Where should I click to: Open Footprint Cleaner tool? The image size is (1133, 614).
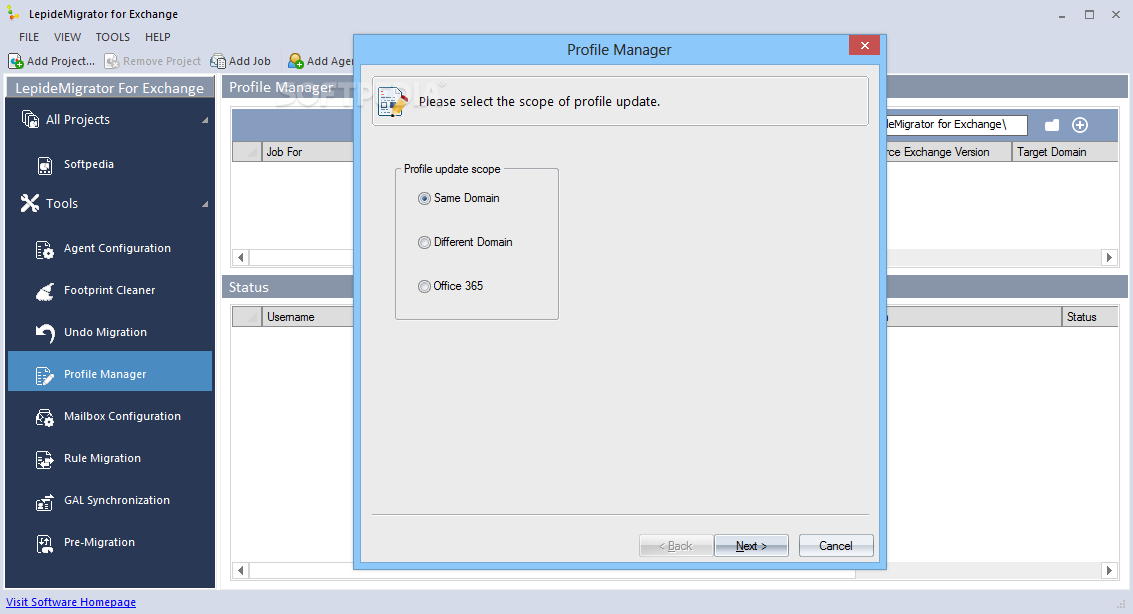(x=109, y=290)
